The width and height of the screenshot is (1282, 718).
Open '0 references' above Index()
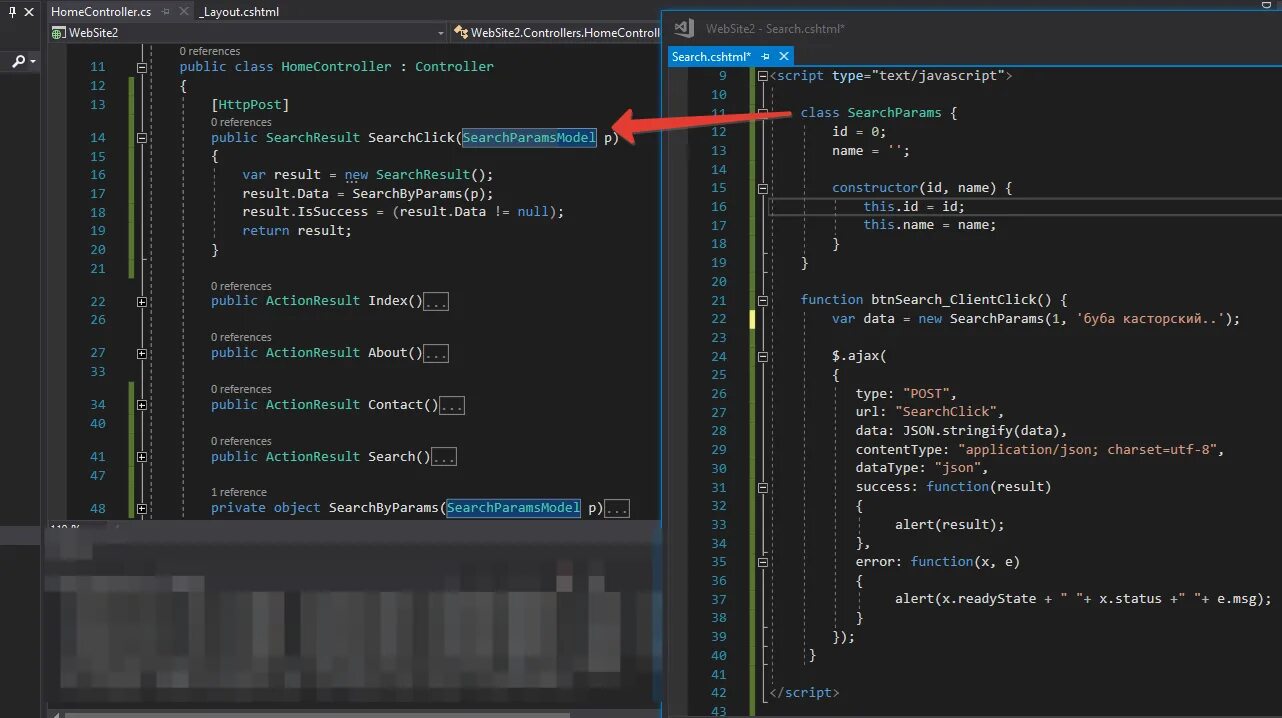241,286
